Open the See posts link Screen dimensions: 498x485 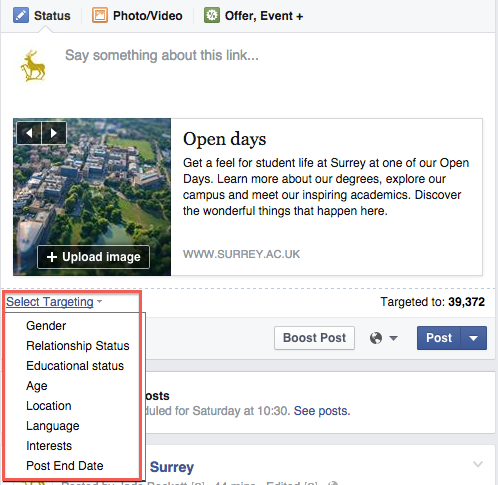click(x=322, y=411)
